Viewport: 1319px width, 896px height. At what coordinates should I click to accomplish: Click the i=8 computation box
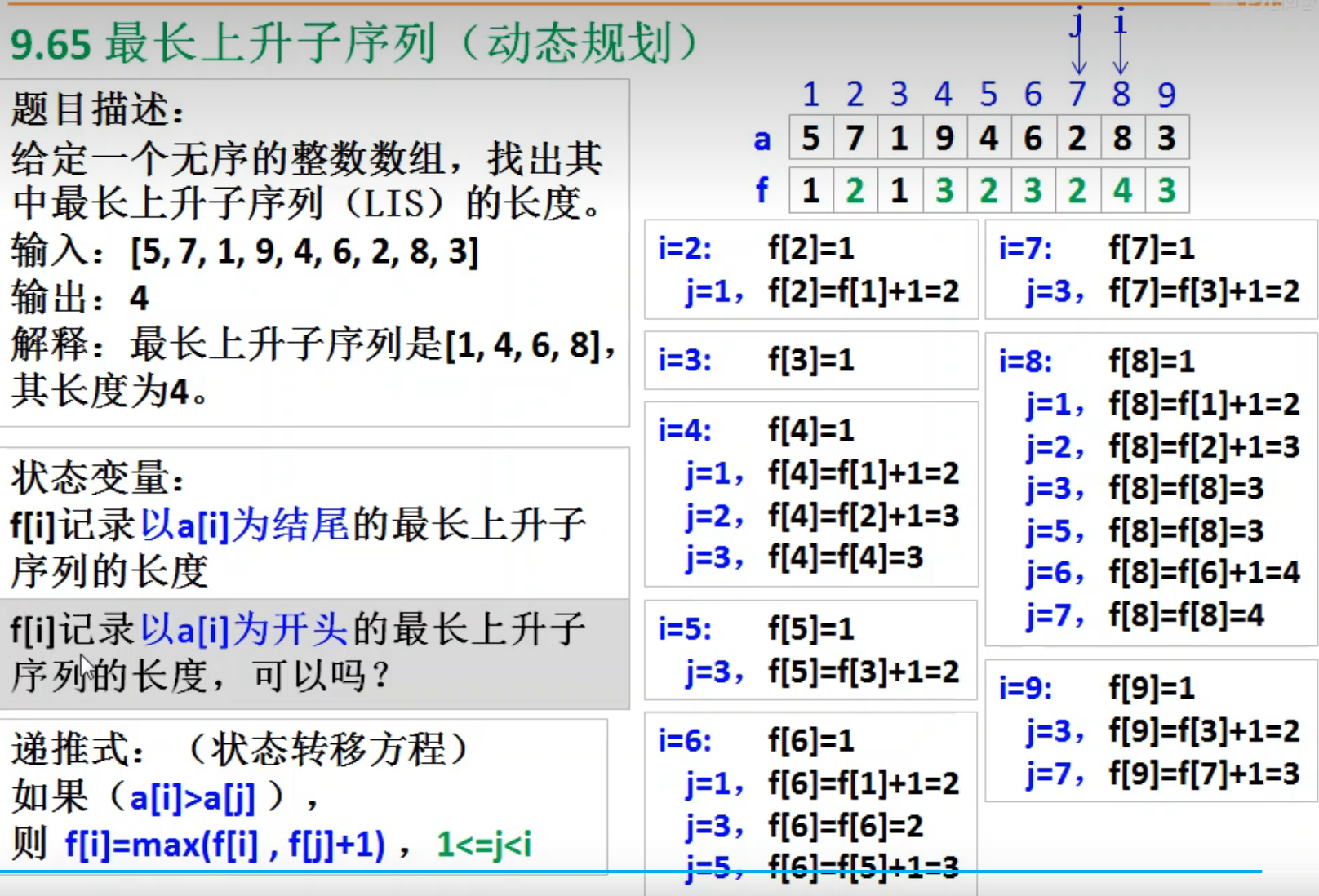tap(1147, 486)
